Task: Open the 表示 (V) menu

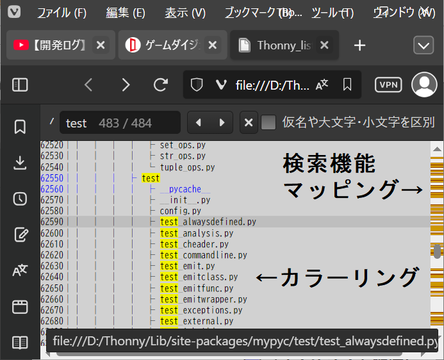Action: coord(185,13)
